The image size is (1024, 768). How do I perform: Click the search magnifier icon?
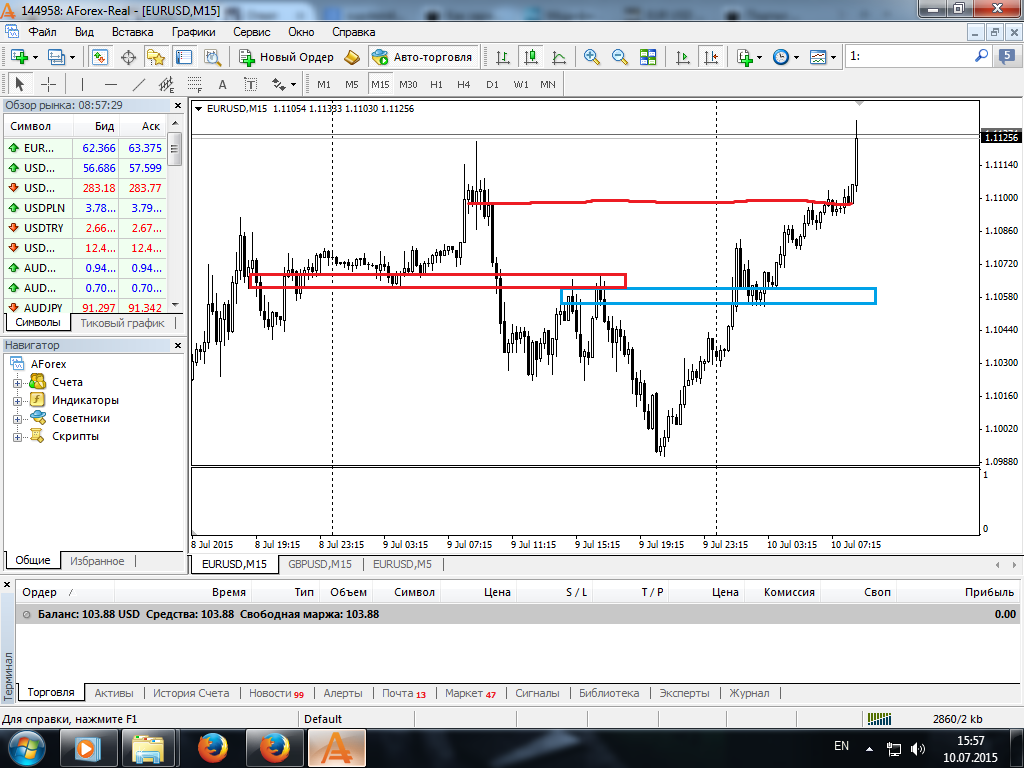981,57
